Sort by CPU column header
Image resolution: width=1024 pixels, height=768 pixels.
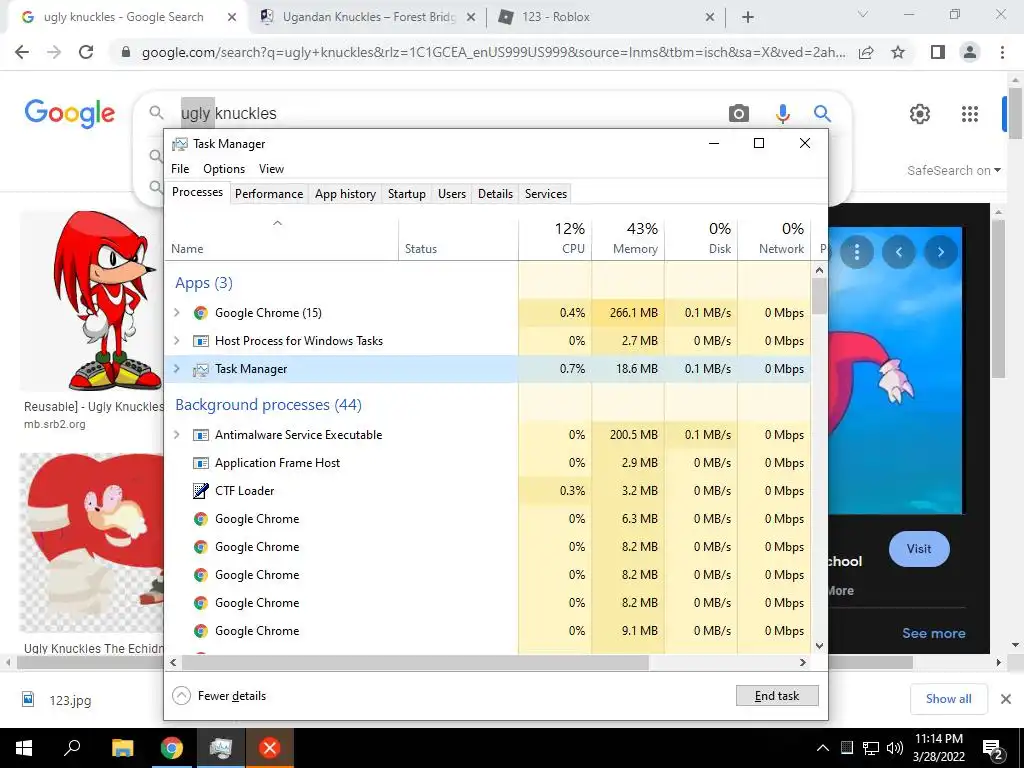pyautogui.click(x=555, y=238)
